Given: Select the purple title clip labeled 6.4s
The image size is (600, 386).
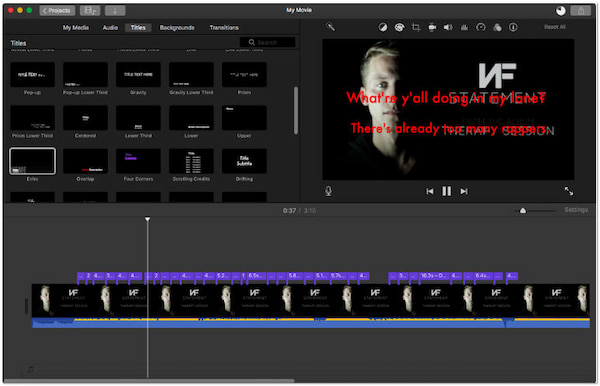Looking at the screenshot, I should [x=483, y=276].
